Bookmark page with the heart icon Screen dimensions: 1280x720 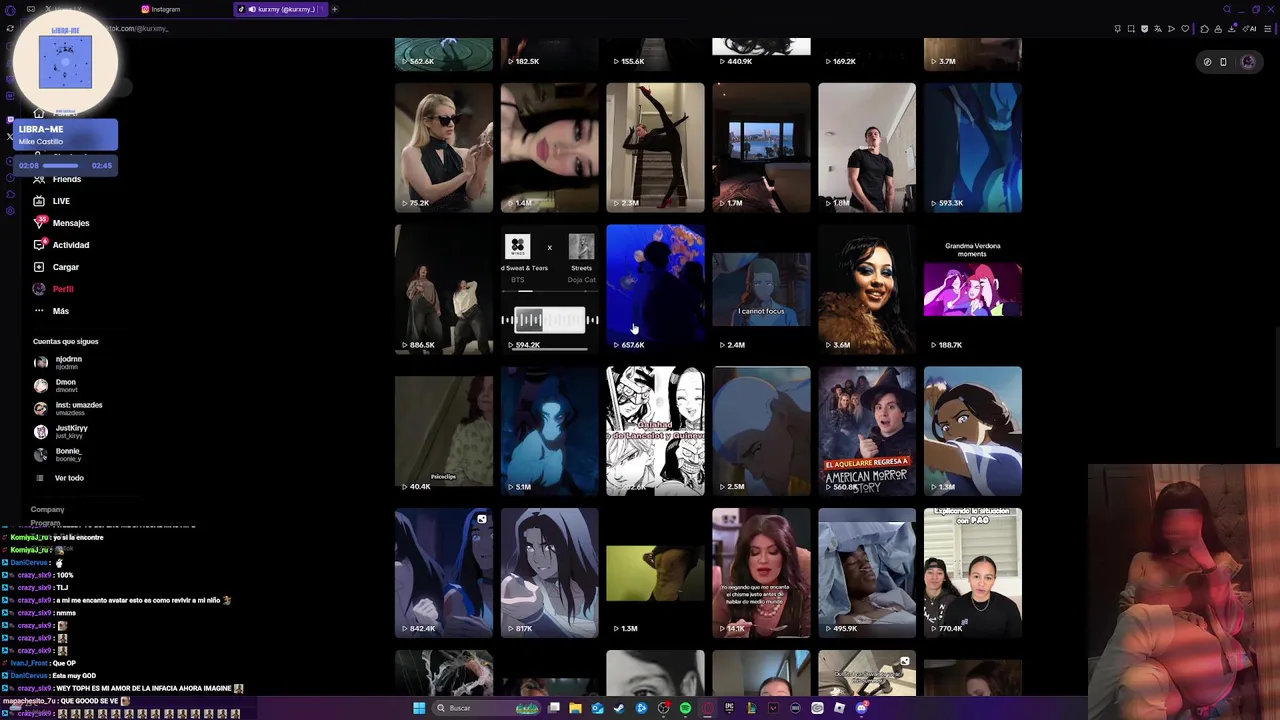click(x=1185, y=29)
